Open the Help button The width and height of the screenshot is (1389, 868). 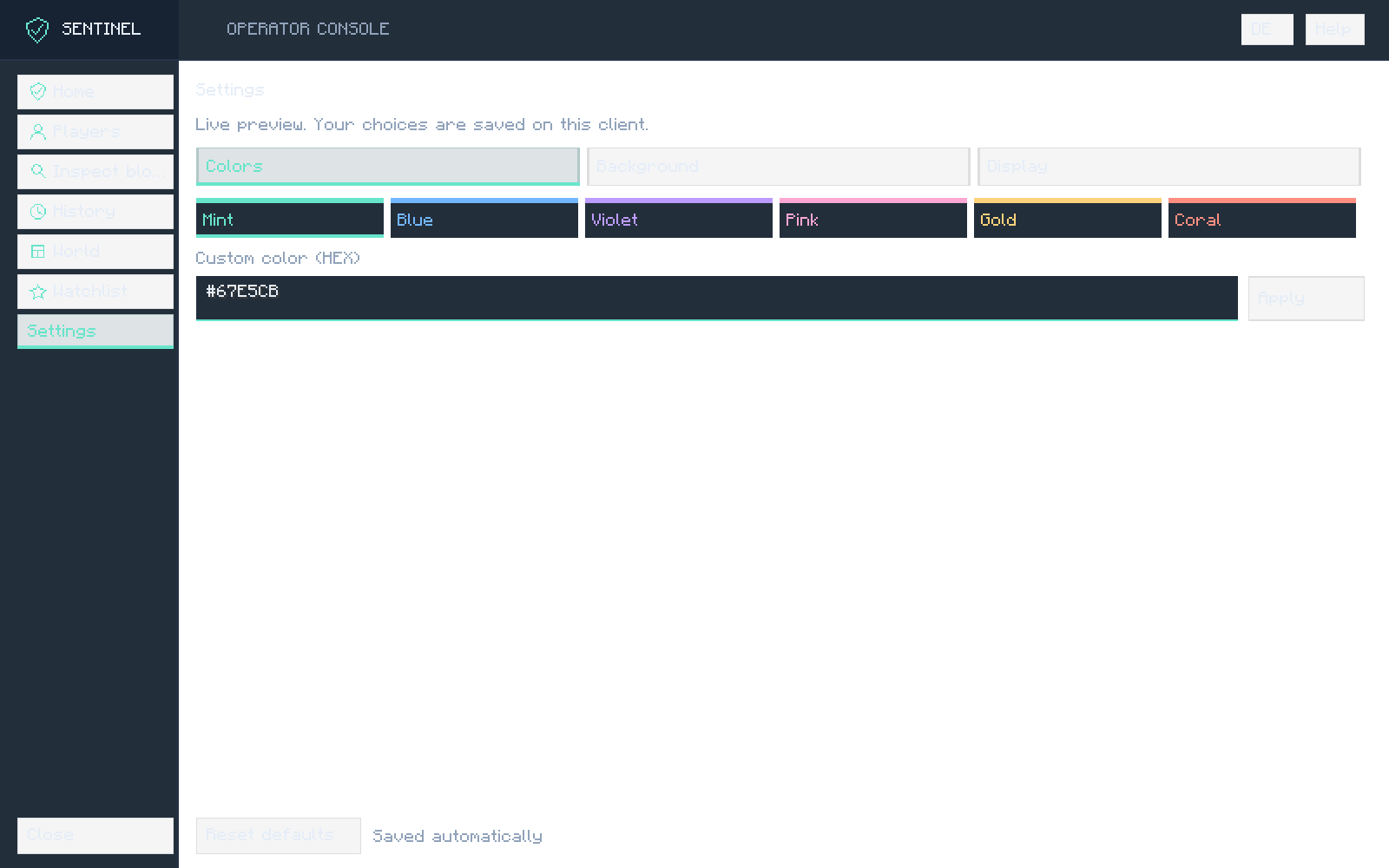(x=1335, y=30)
